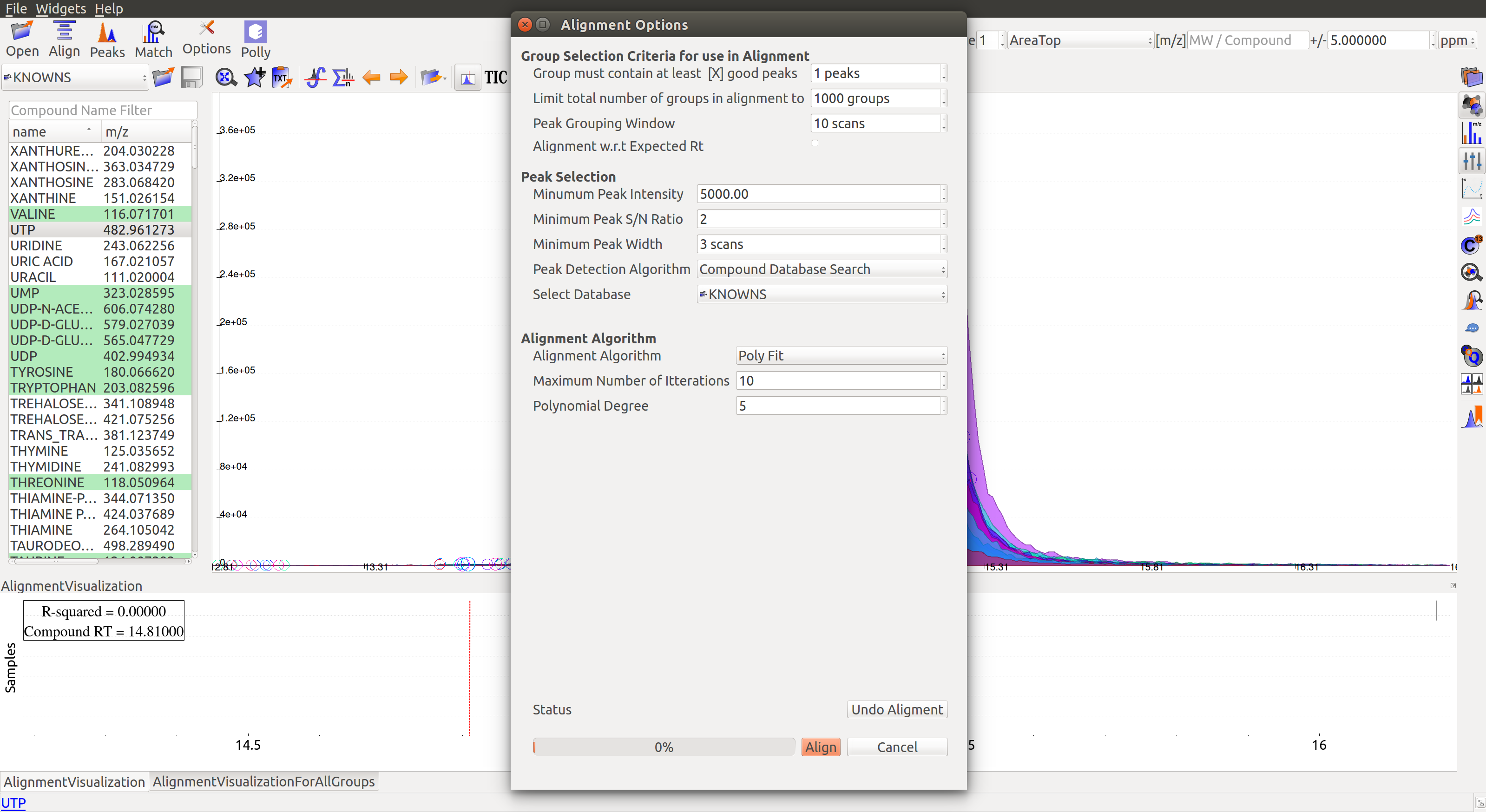Open the Alignment Algorithm Poly Fit dropdown
The width and height of the screenshot is (1486, 812).
[841, 356]
